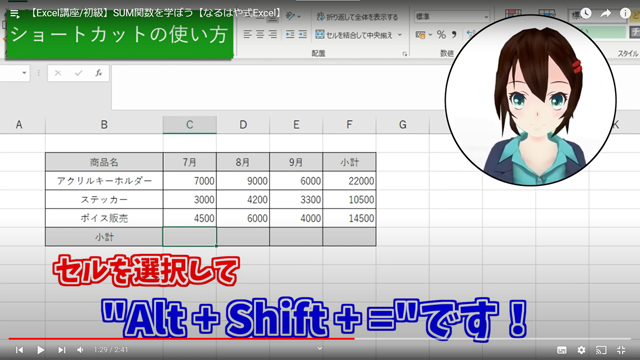The height and width of the screenshot is (360, 640).
Task: Click the Watch later clock icon
Action: pyautogui.click(x=586, y=13)
